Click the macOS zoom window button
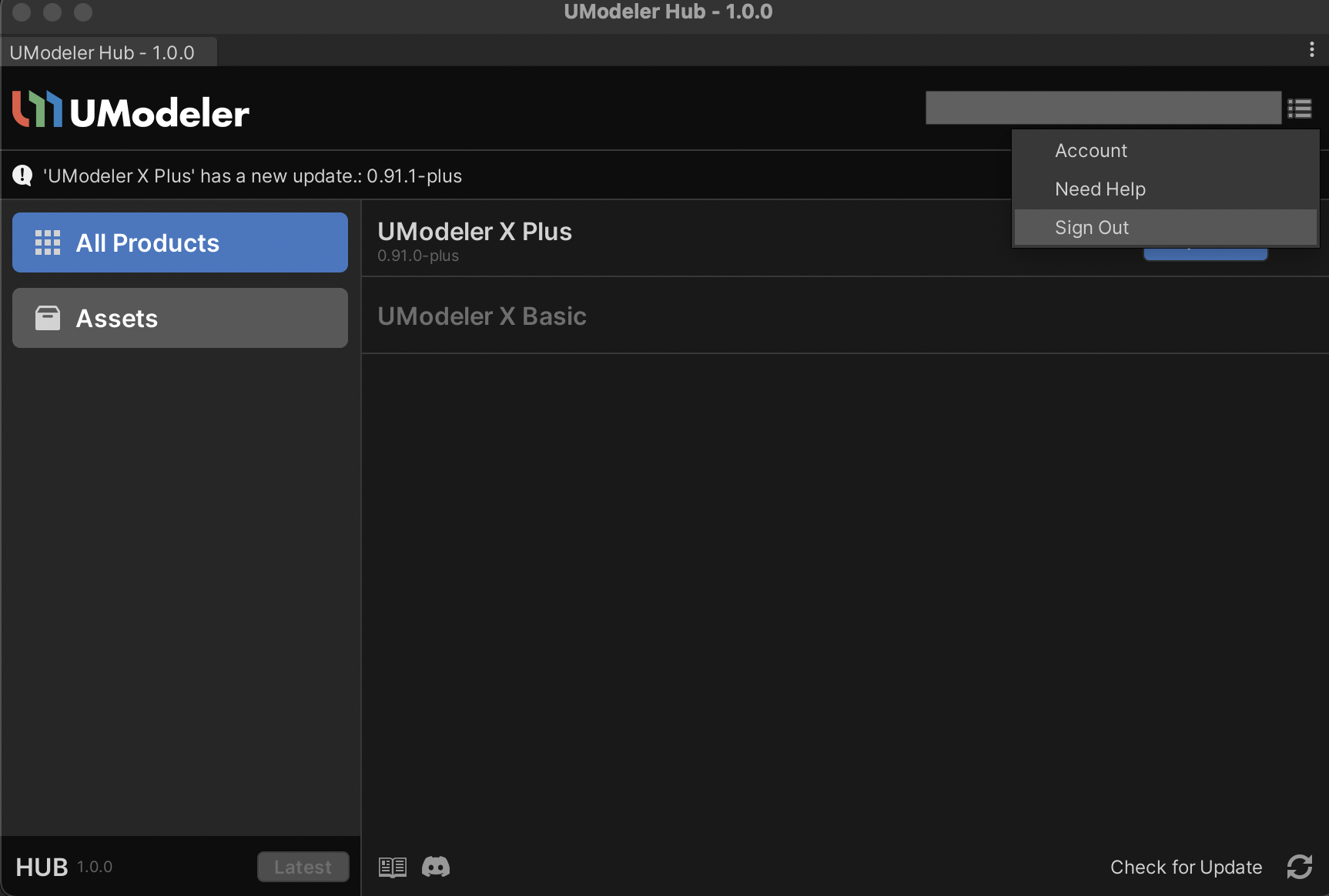 coord(83,12)
